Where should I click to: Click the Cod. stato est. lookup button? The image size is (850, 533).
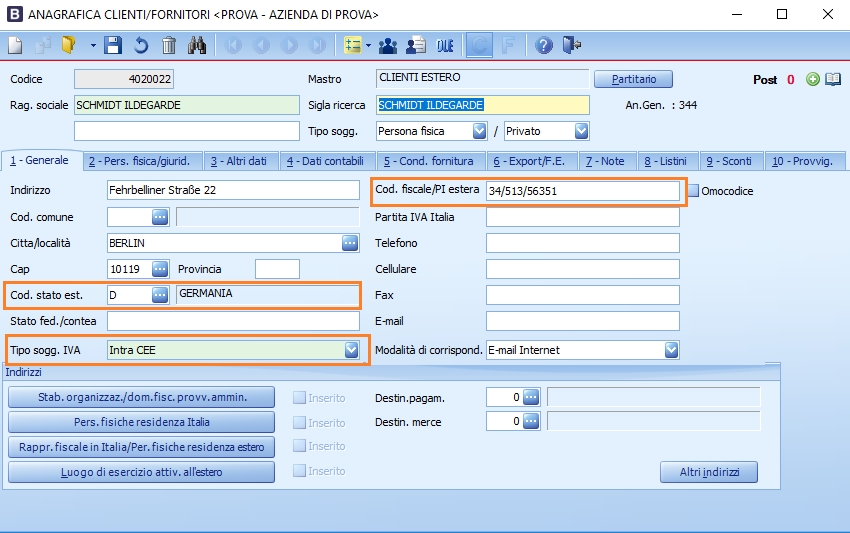tap(160, 295)
